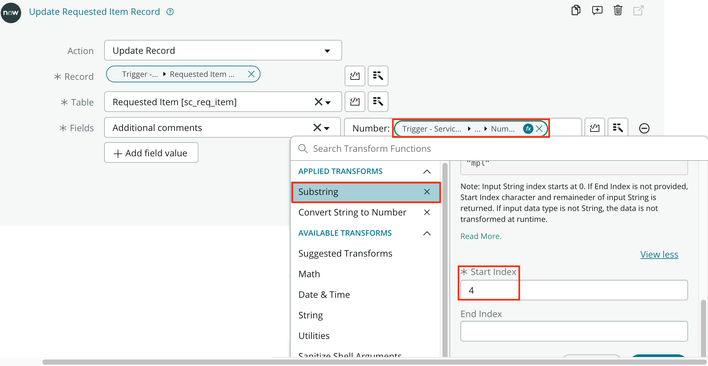Select the 'Number:' text in field value

pos(371,129)
